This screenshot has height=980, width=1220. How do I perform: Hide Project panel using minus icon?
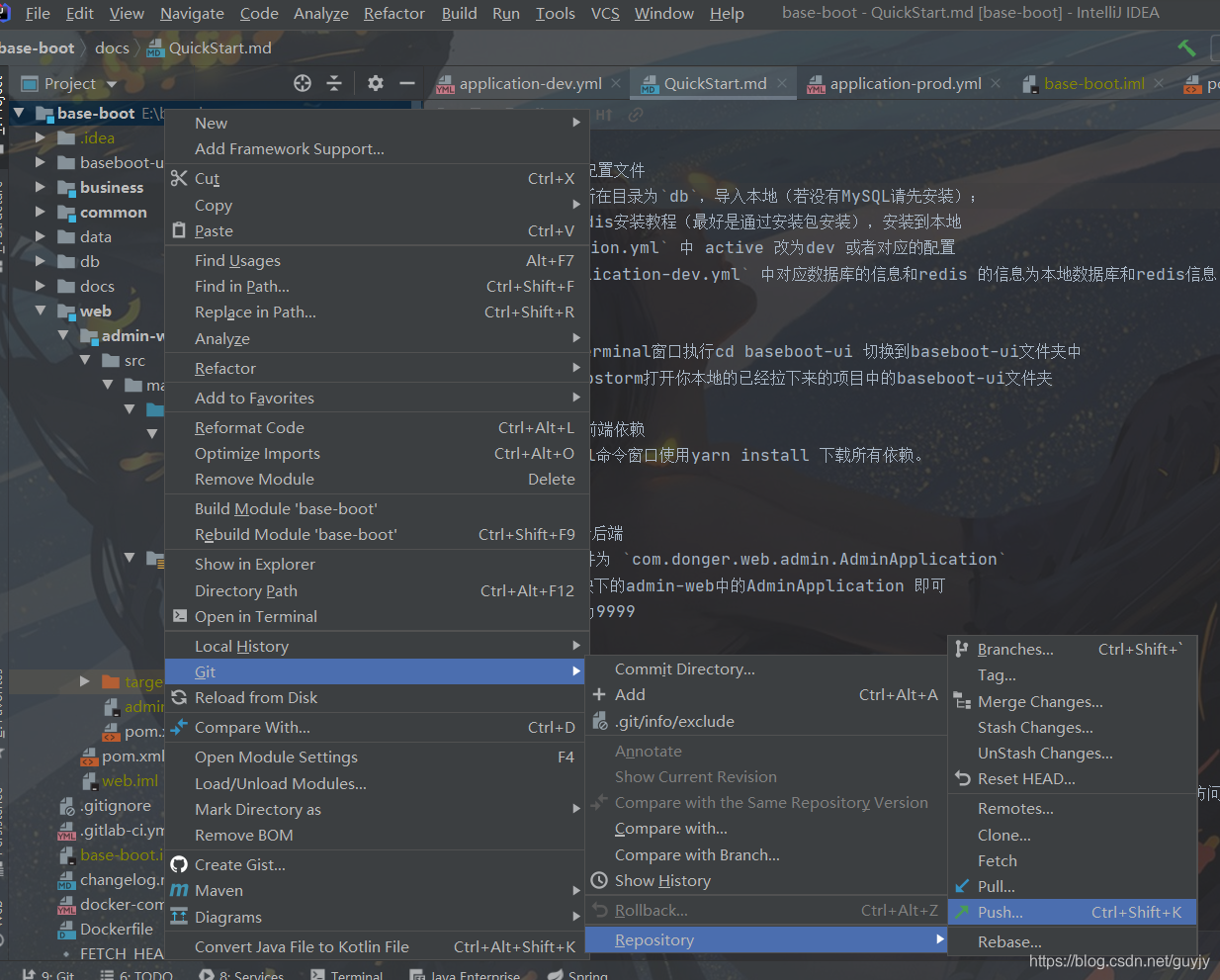tap(406, 83)
